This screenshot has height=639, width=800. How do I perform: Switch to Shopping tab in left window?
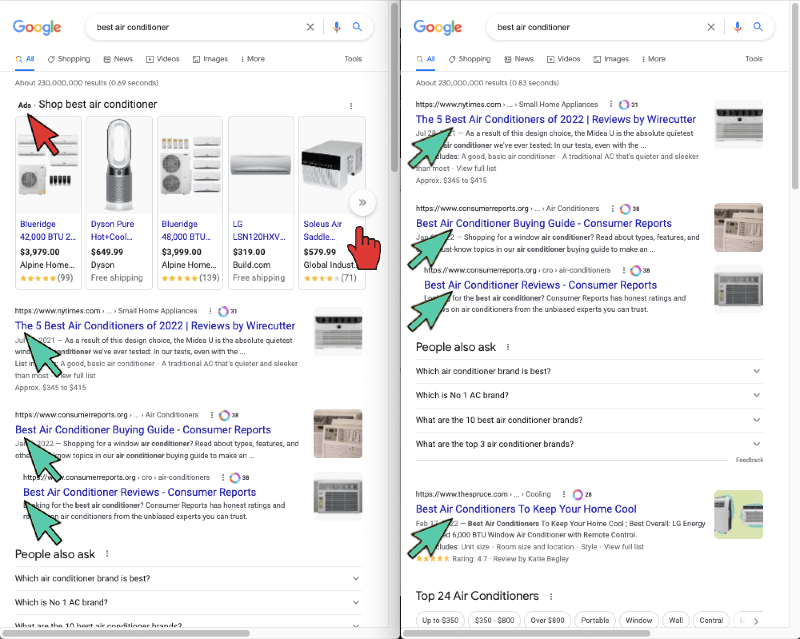69,59
